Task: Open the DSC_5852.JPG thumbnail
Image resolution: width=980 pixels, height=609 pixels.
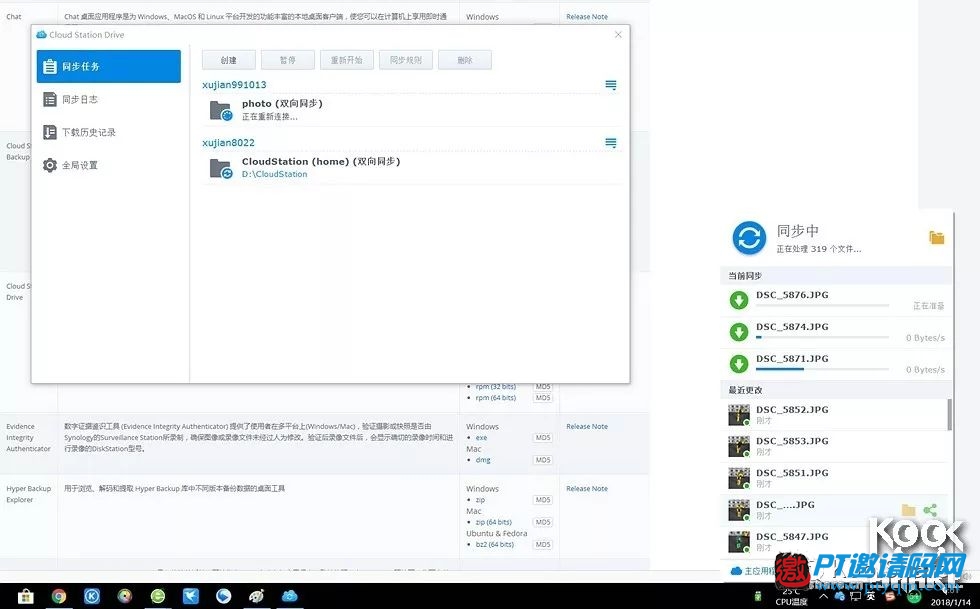Action: click(x=739, y=415)
